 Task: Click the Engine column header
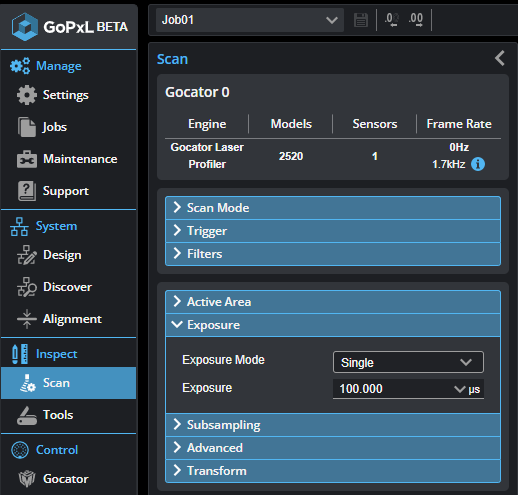(207, 124)
